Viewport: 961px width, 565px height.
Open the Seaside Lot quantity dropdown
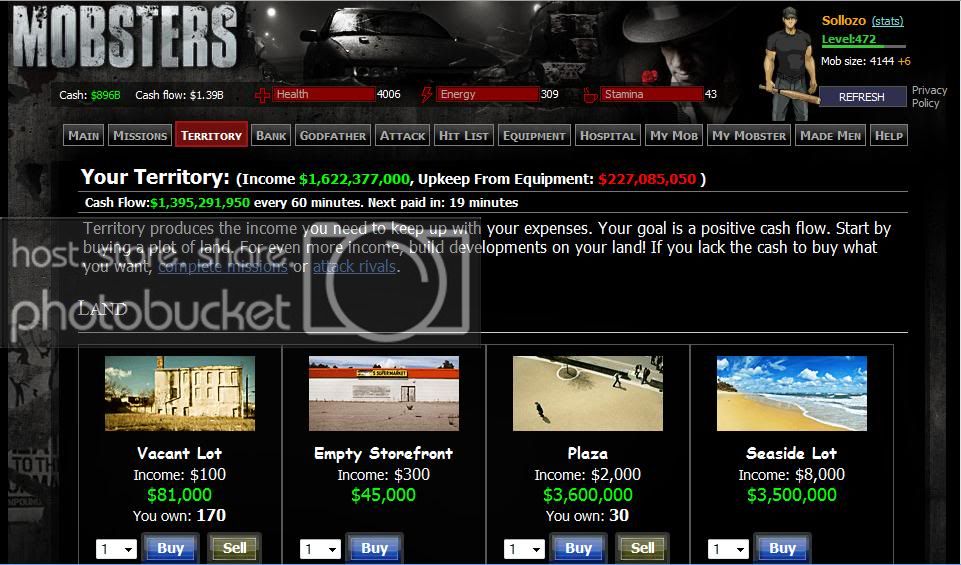(x=728, y=549)
